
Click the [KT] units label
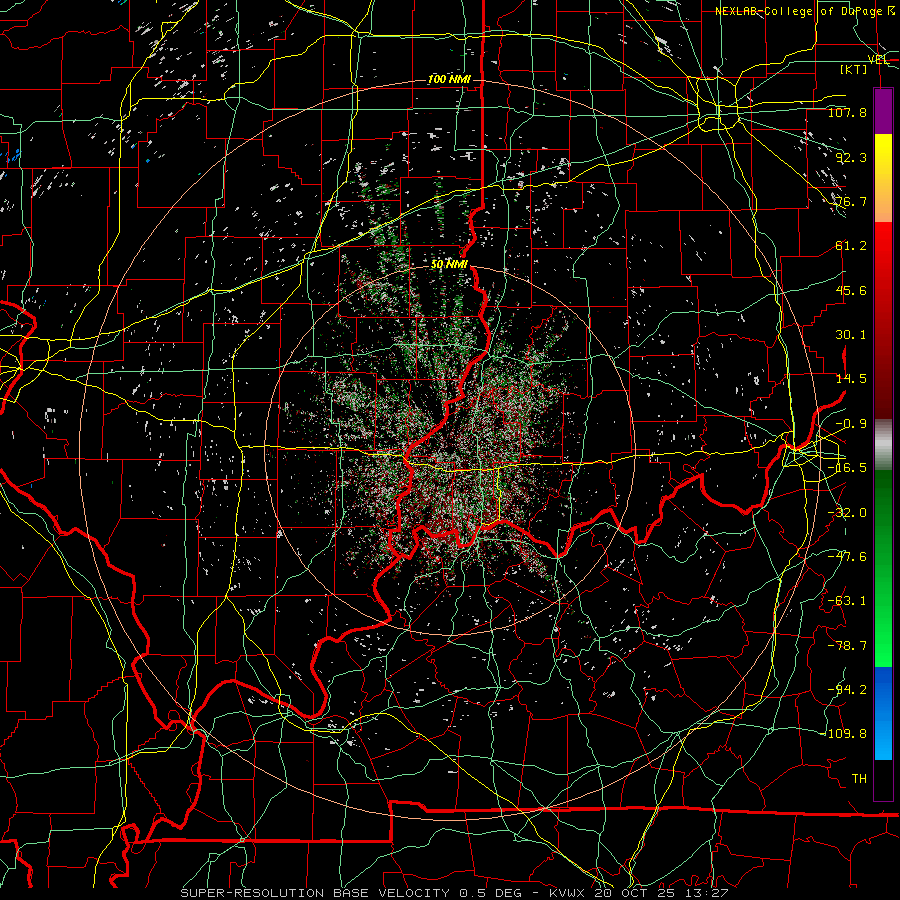click(854, 69)
